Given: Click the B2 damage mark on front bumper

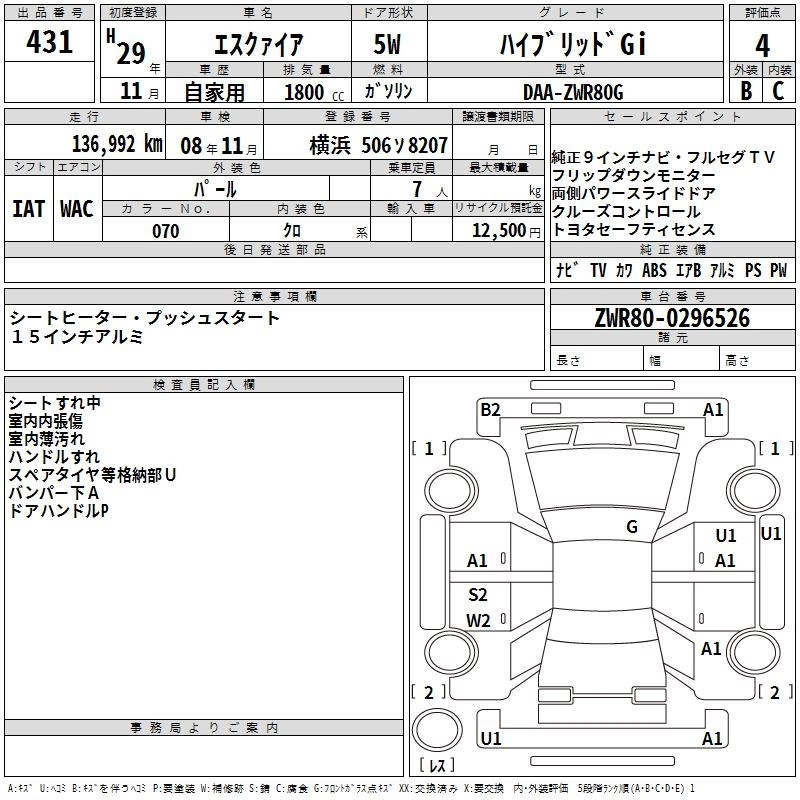Looking at the screenshot, I should (490, 410).
